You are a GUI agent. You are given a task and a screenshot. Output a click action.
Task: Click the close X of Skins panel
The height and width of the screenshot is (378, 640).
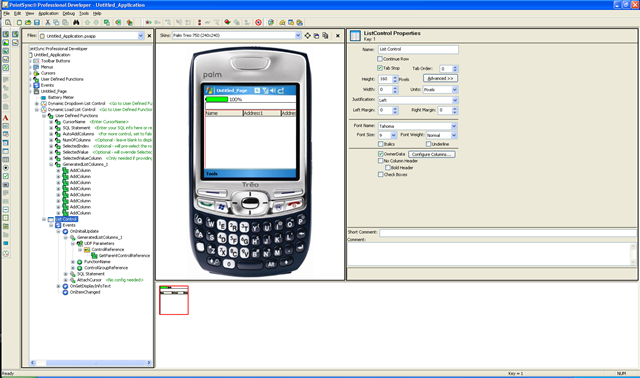pyautogui.click(x=338, y=36)
